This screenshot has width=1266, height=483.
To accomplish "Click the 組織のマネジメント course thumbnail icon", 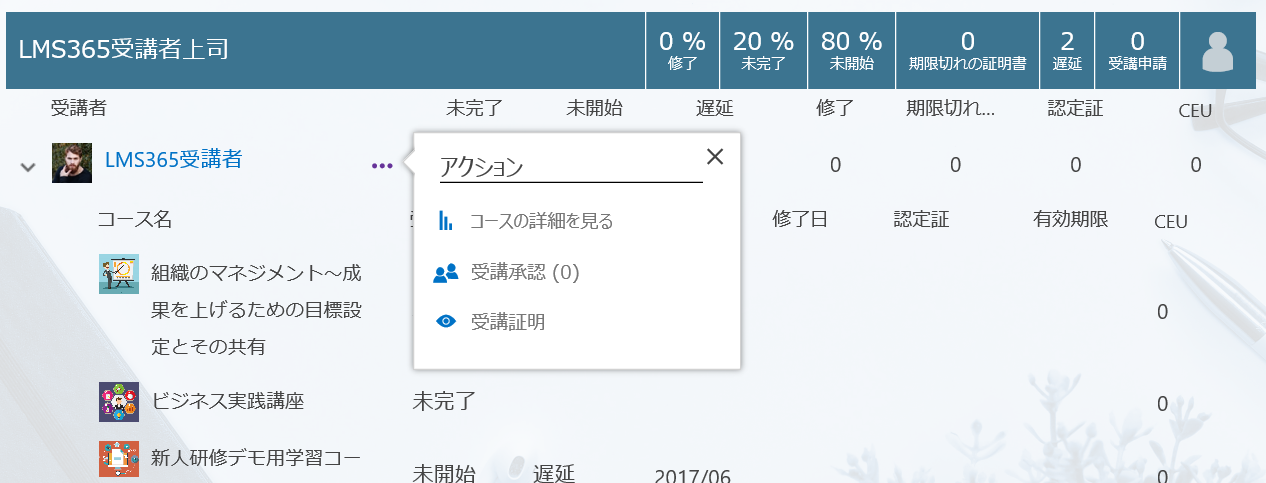I will [119, 273].
